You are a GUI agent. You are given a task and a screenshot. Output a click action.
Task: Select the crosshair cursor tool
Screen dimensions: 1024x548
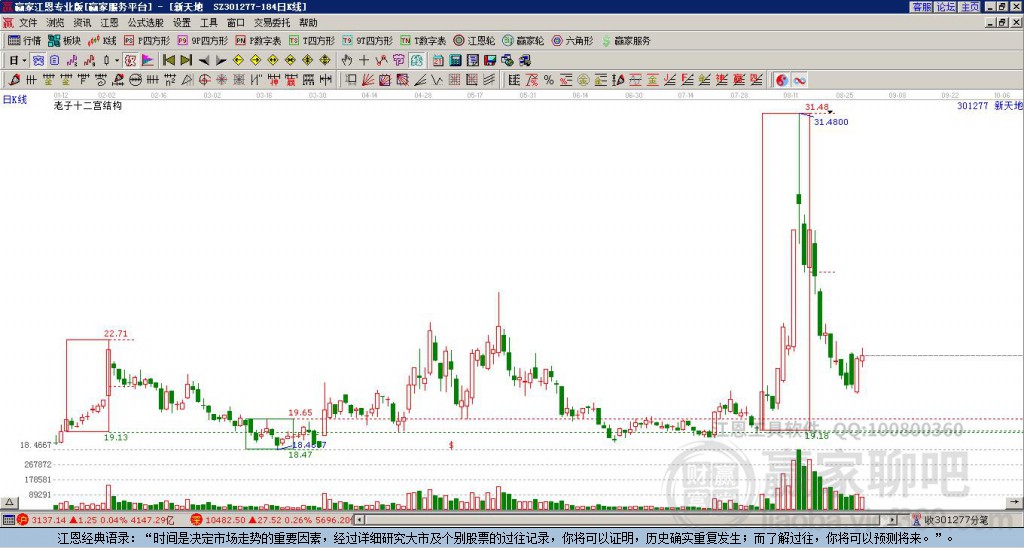click(x=364, y=61)
